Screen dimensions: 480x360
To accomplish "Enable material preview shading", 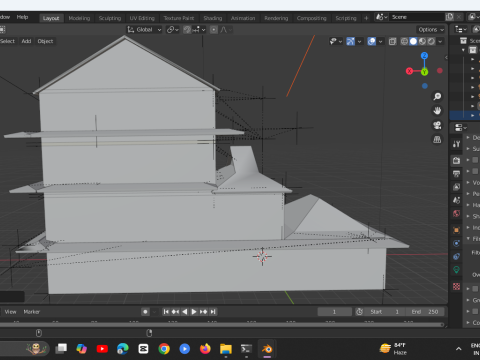I will pos(422,41).
